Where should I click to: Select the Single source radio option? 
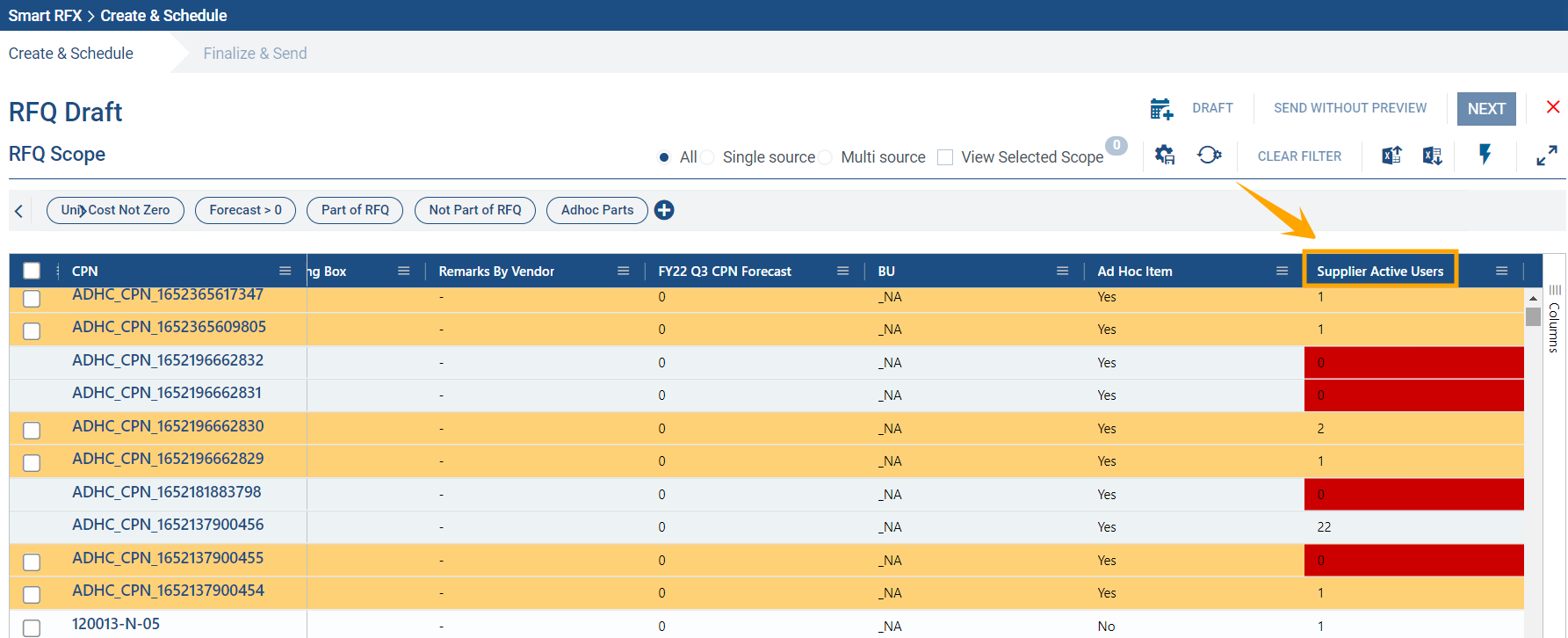click(708, 157)
